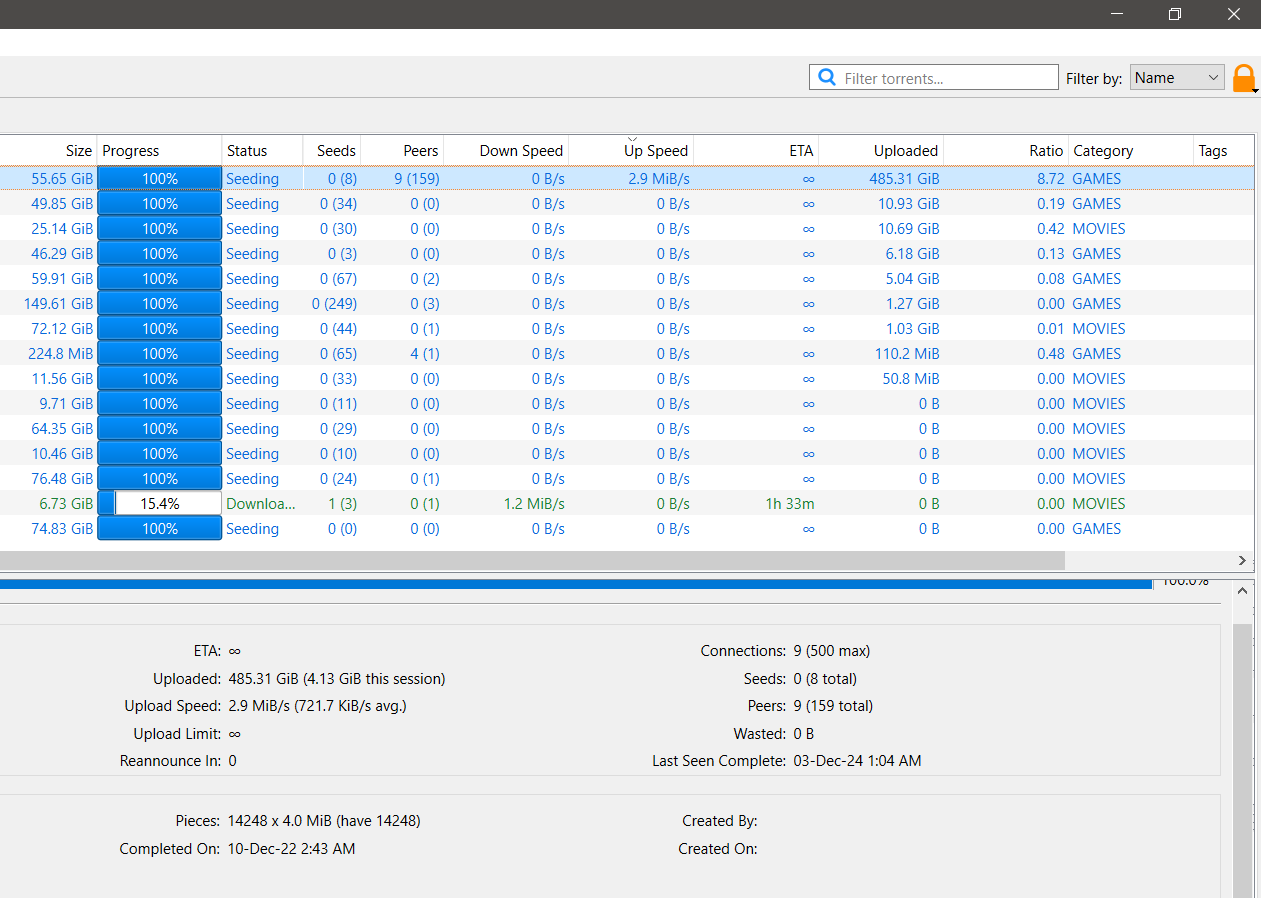
Task: Click the 10.93 GiB uploaded cell
Action: click(x=909, y=204)
